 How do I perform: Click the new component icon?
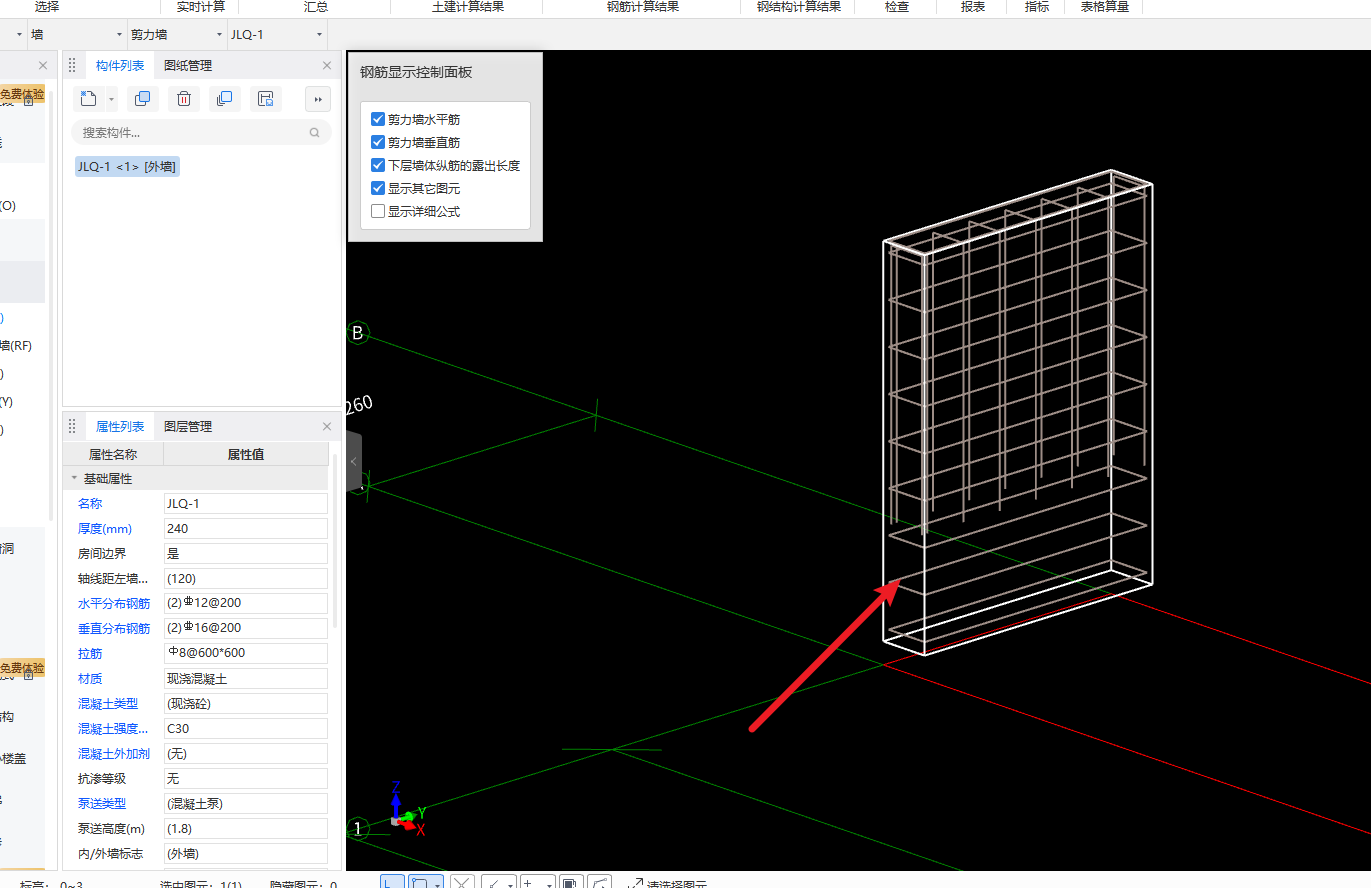[88, 98]
